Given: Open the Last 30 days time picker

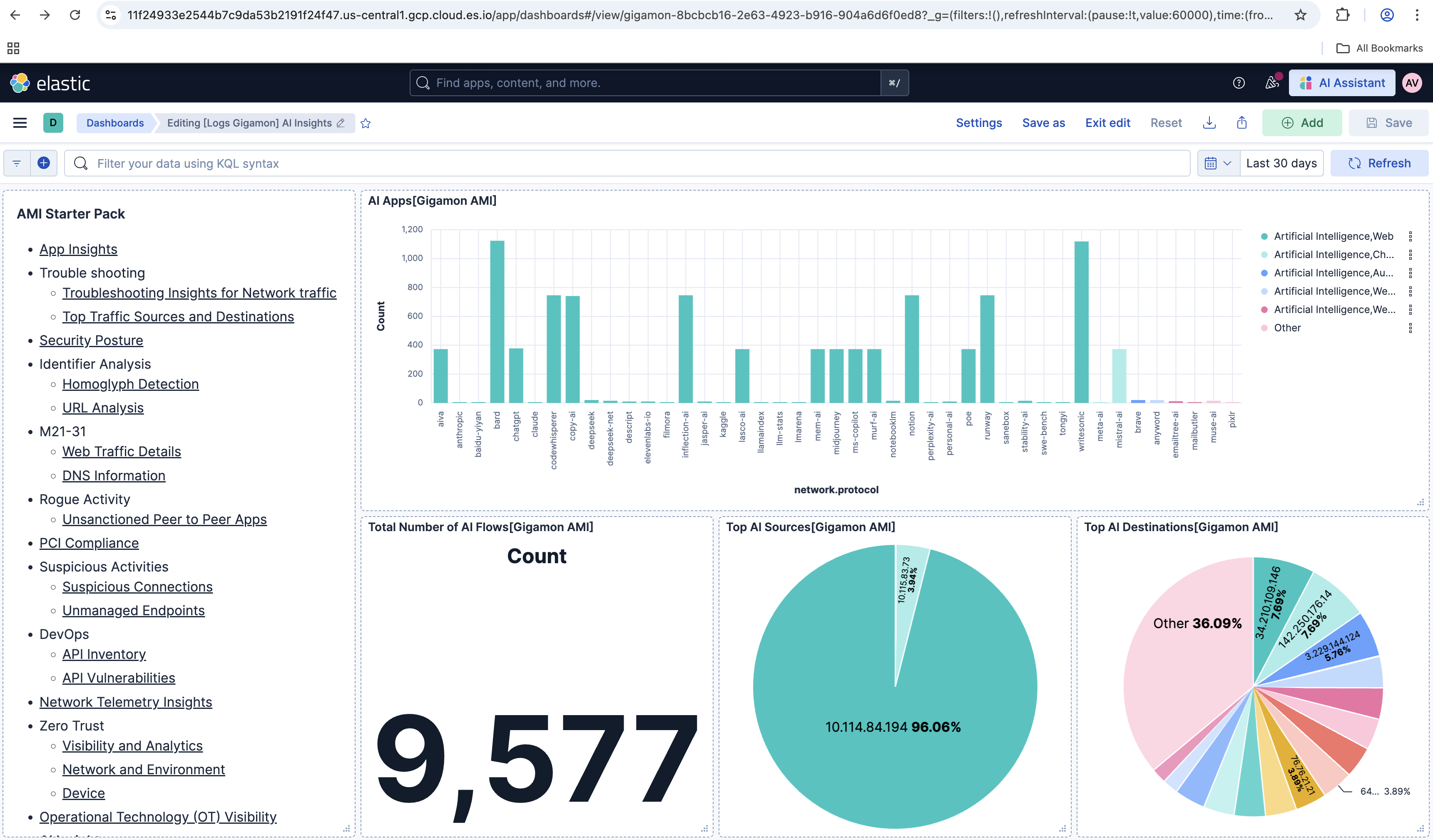Looking at the screenshot, I should (1281, 163).
